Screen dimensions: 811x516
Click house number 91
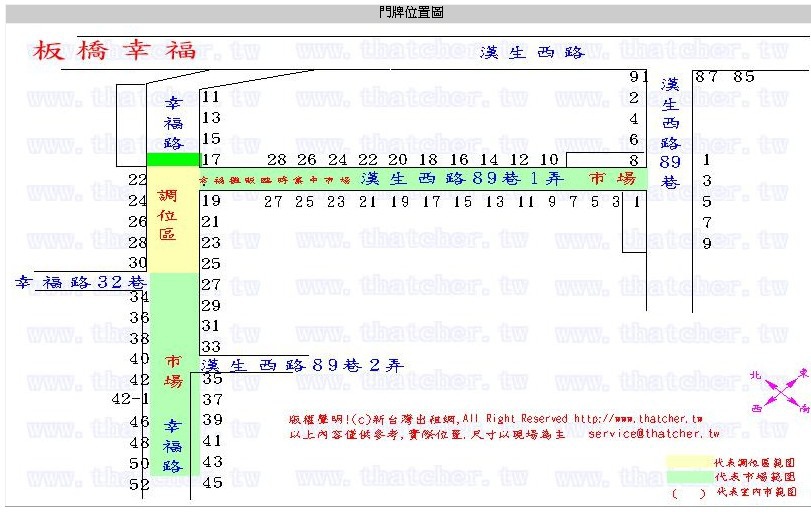639,77
